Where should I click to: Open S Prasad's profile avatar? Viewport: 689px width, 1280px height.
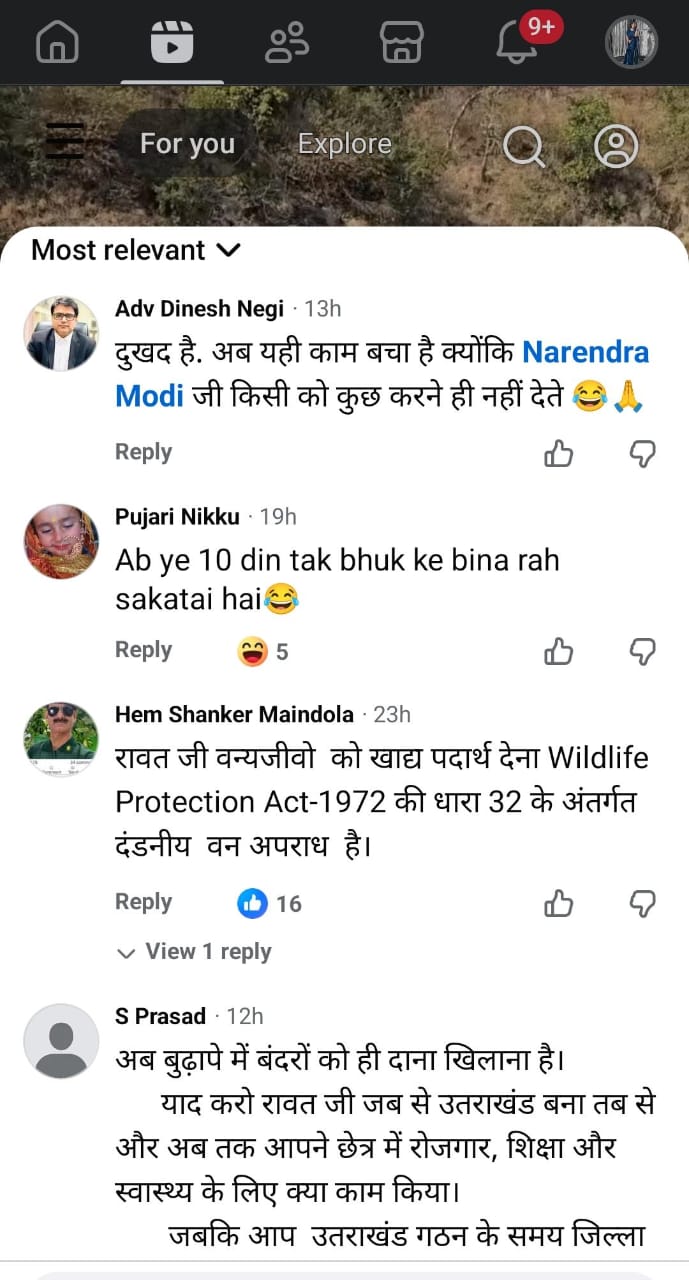tap(61, 1040)
